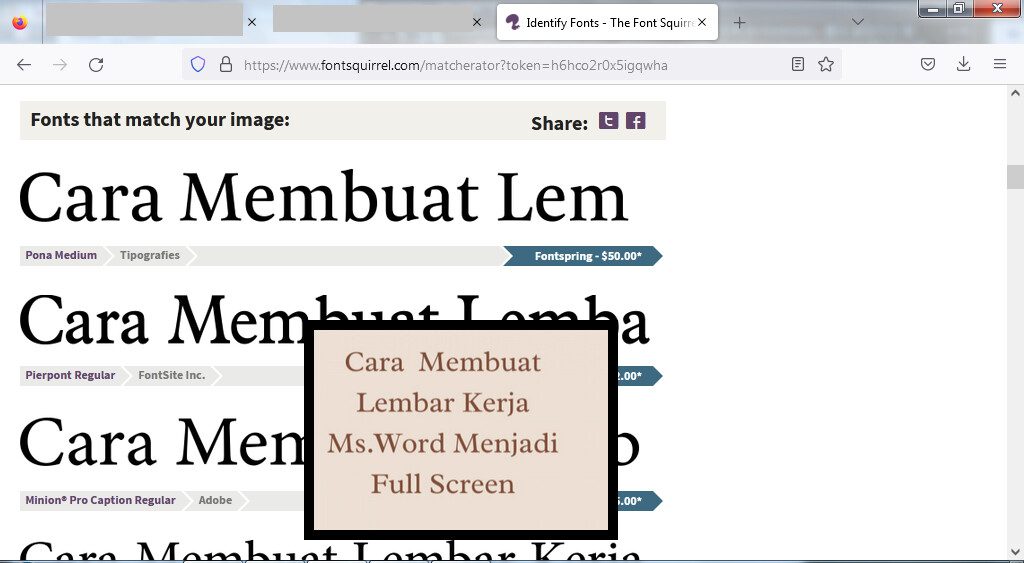
Task: Switch to the Identify Fonts tab
Action: coord(607,22)
